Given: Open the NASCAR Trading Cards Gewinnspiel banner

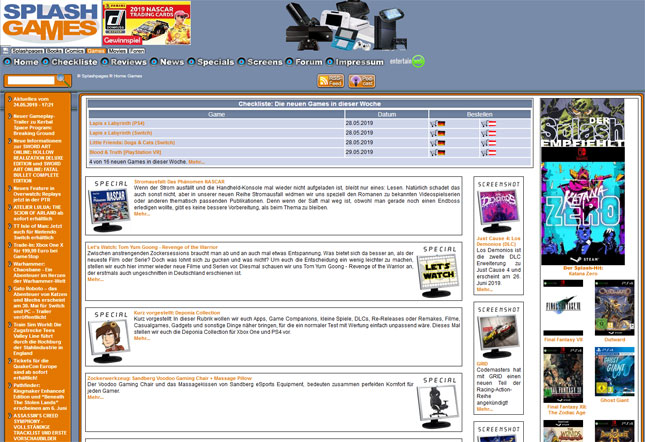Looking at the screenshot, I should point(146,23).
